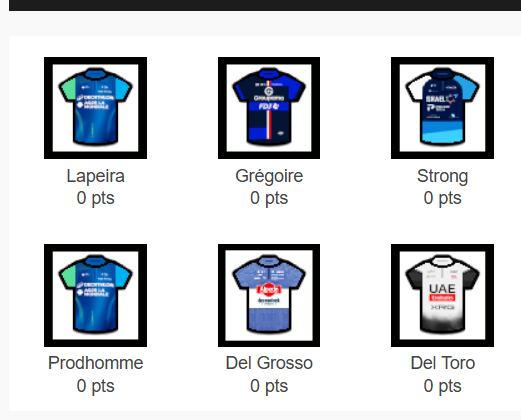Select Grégoire's Groupama FDJ jersey icon
The width and height of the screenshot is (521, 420).
pyautogui.click(x=269, y=108)
